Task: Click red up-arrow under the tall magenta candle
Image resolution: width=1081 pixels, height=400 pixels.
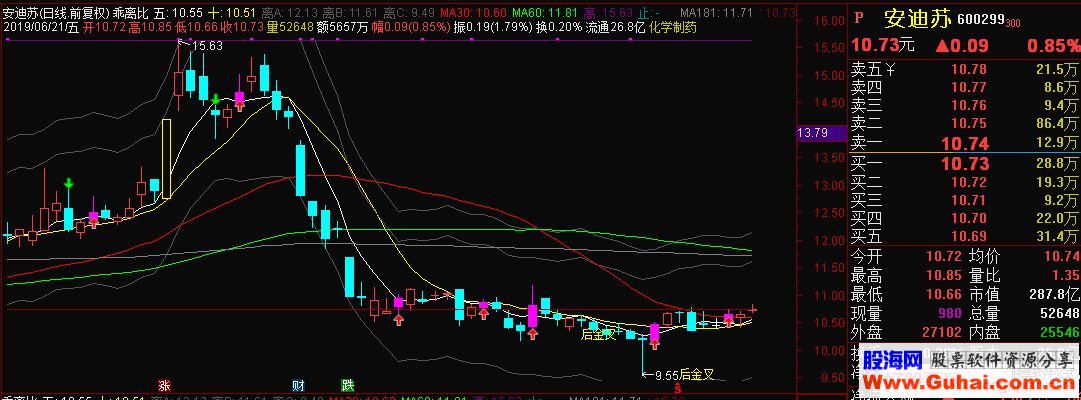Action: pos(532,334)
